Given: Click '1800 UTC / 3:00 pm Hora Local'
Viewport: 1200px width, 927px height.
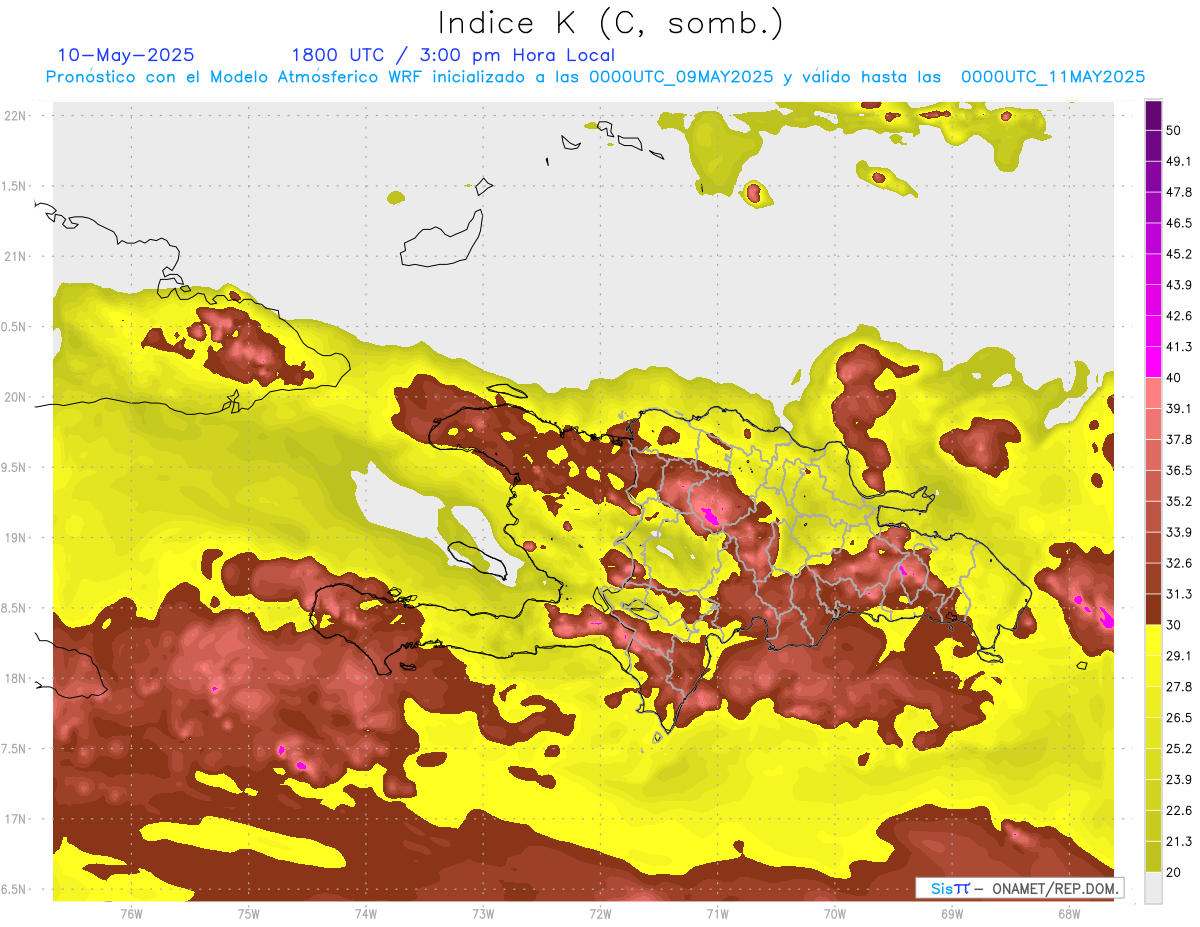Looking at the screenshot, I should (x=453, y=55).
